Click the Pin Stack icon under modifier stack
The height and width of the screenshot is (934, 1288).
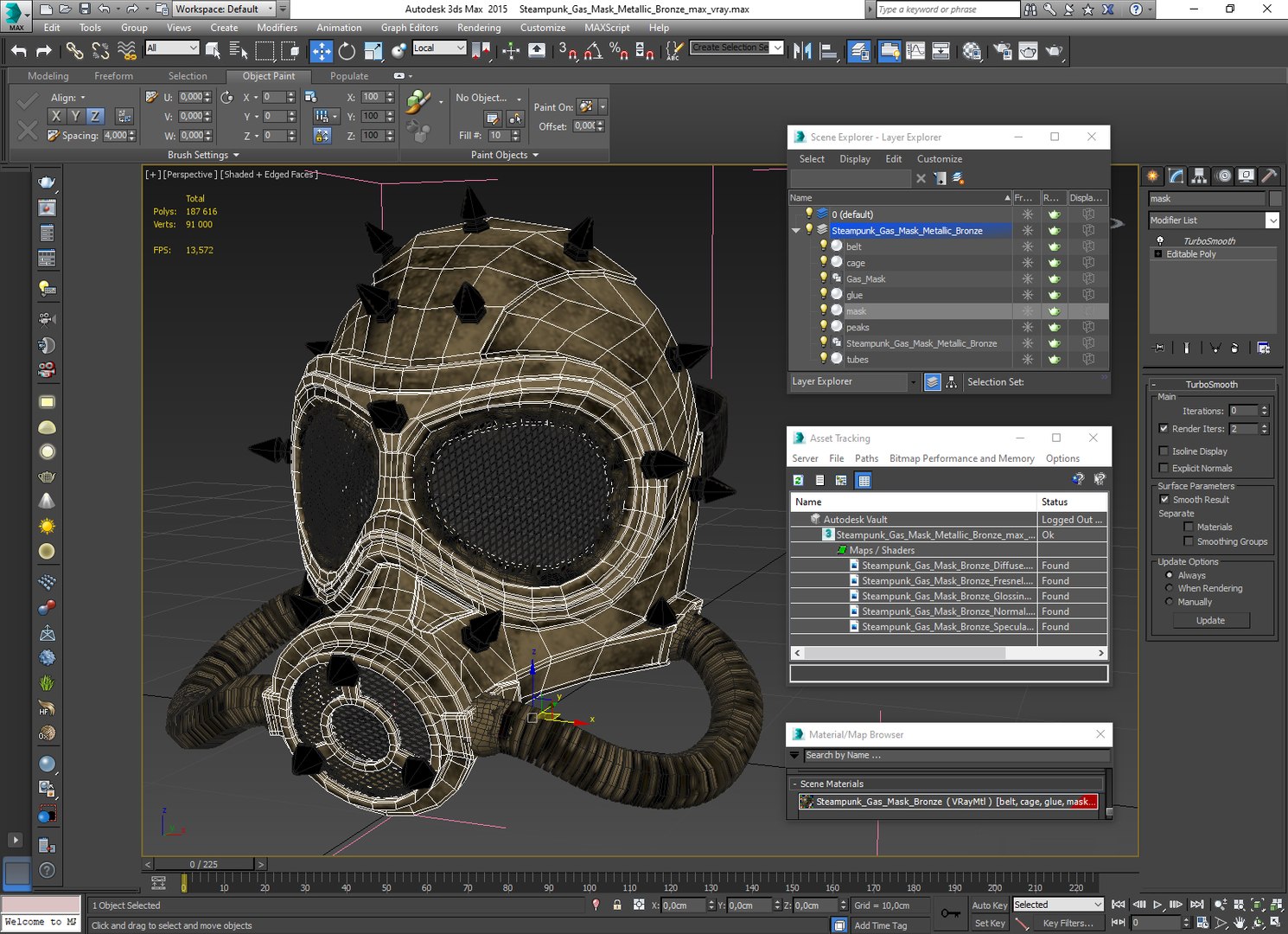[1159, 348]
